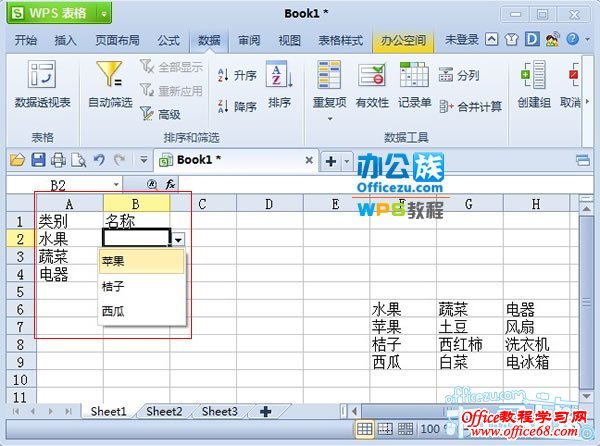Click the printer icon

(x=58, y=160)
